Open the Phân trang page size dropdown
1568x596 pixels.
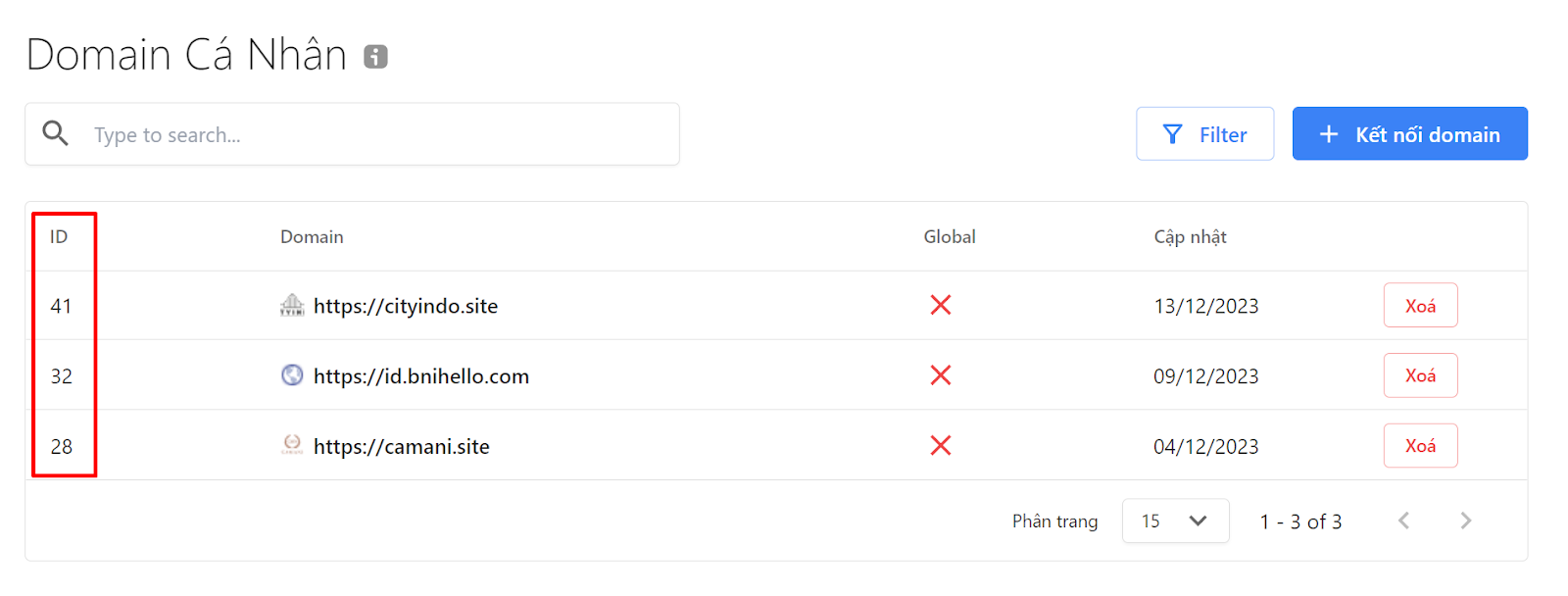(x=1175, y=521)
